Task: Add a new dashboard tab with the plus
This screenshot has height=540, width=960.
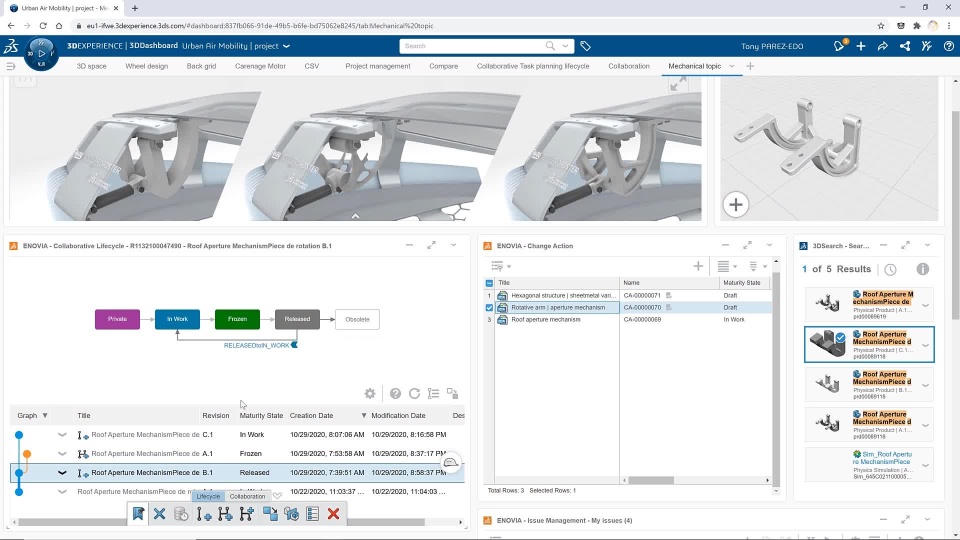Action: click(750, 66)
